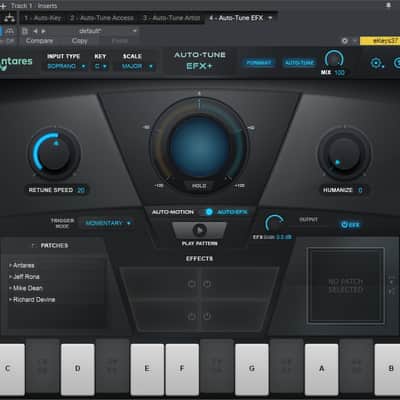Click the Antares logo
The height and width of the screenshot is (400, 400).
point(16,62)
